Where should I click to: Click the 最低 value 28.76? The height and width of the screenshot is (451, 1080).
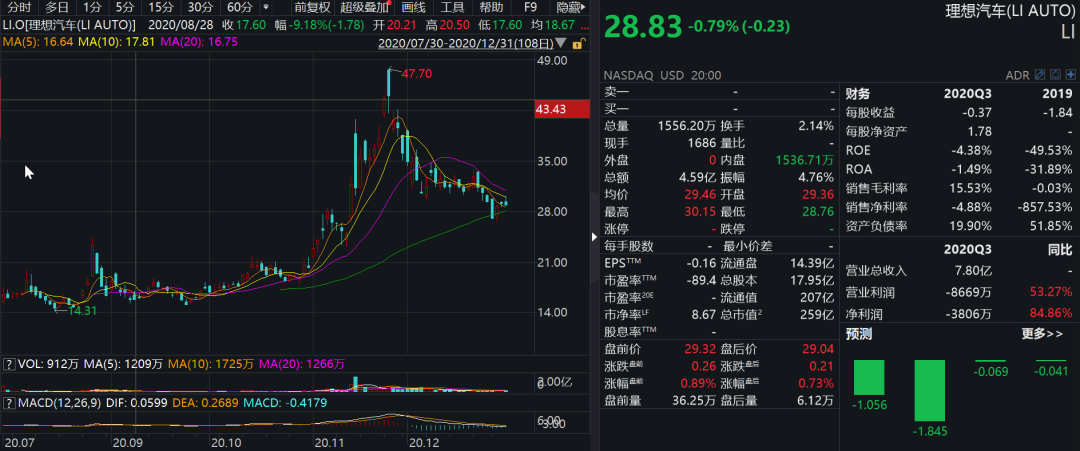820,211
